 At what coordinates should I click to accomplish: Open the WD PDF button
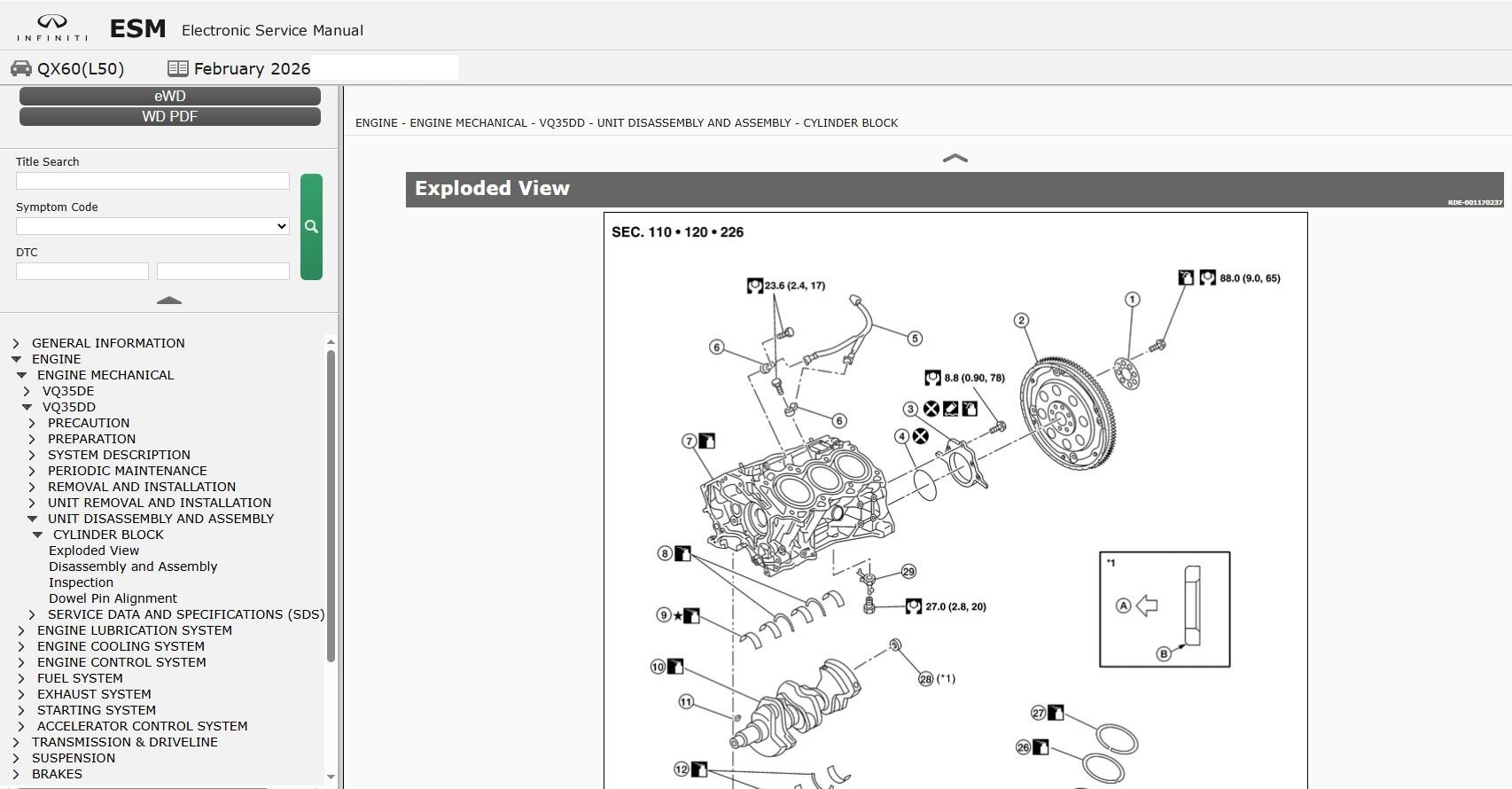click(170, 116)
